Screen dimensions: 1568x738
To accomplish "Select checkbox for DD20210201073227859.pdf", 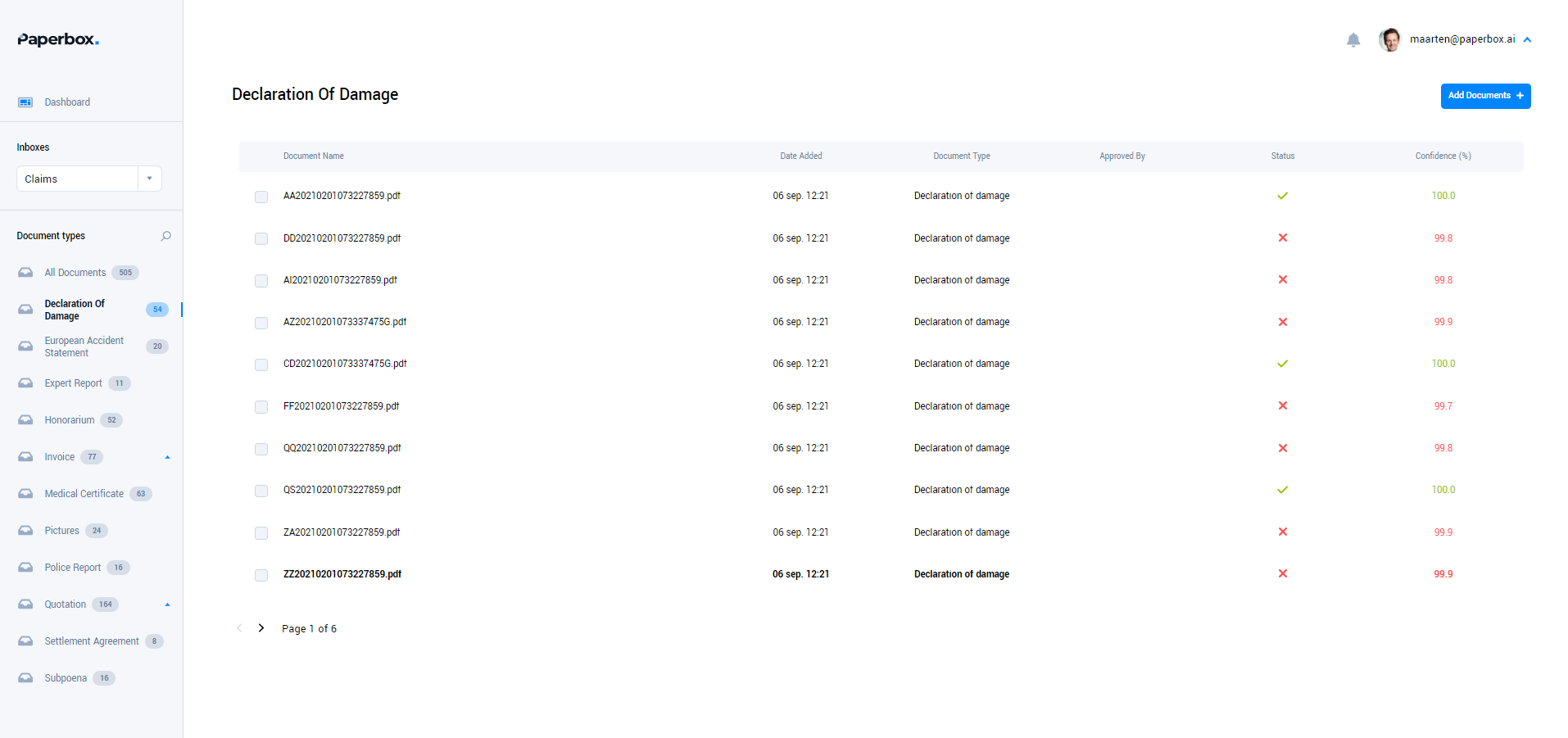I will (261, 238).
